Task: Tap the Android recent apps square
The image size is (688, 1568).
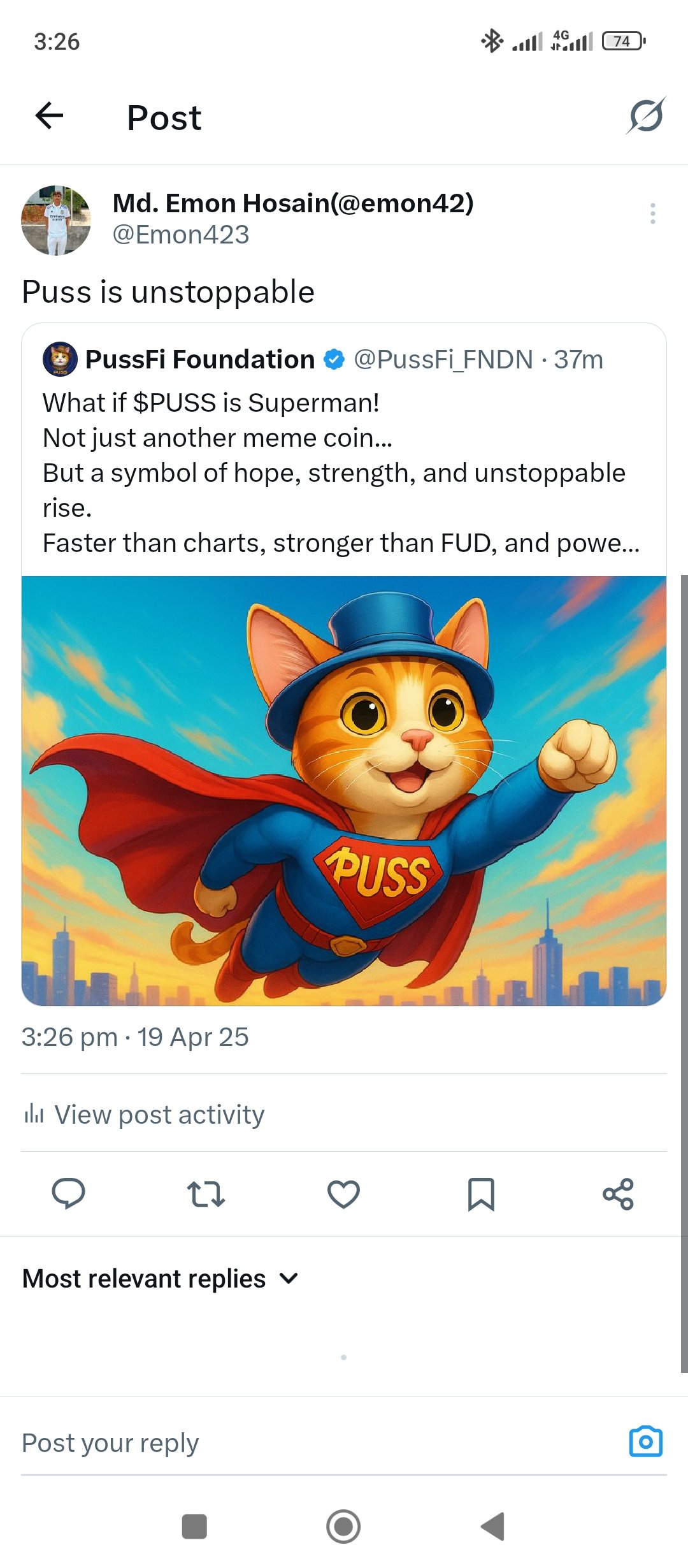Action: coord(194,1527)
